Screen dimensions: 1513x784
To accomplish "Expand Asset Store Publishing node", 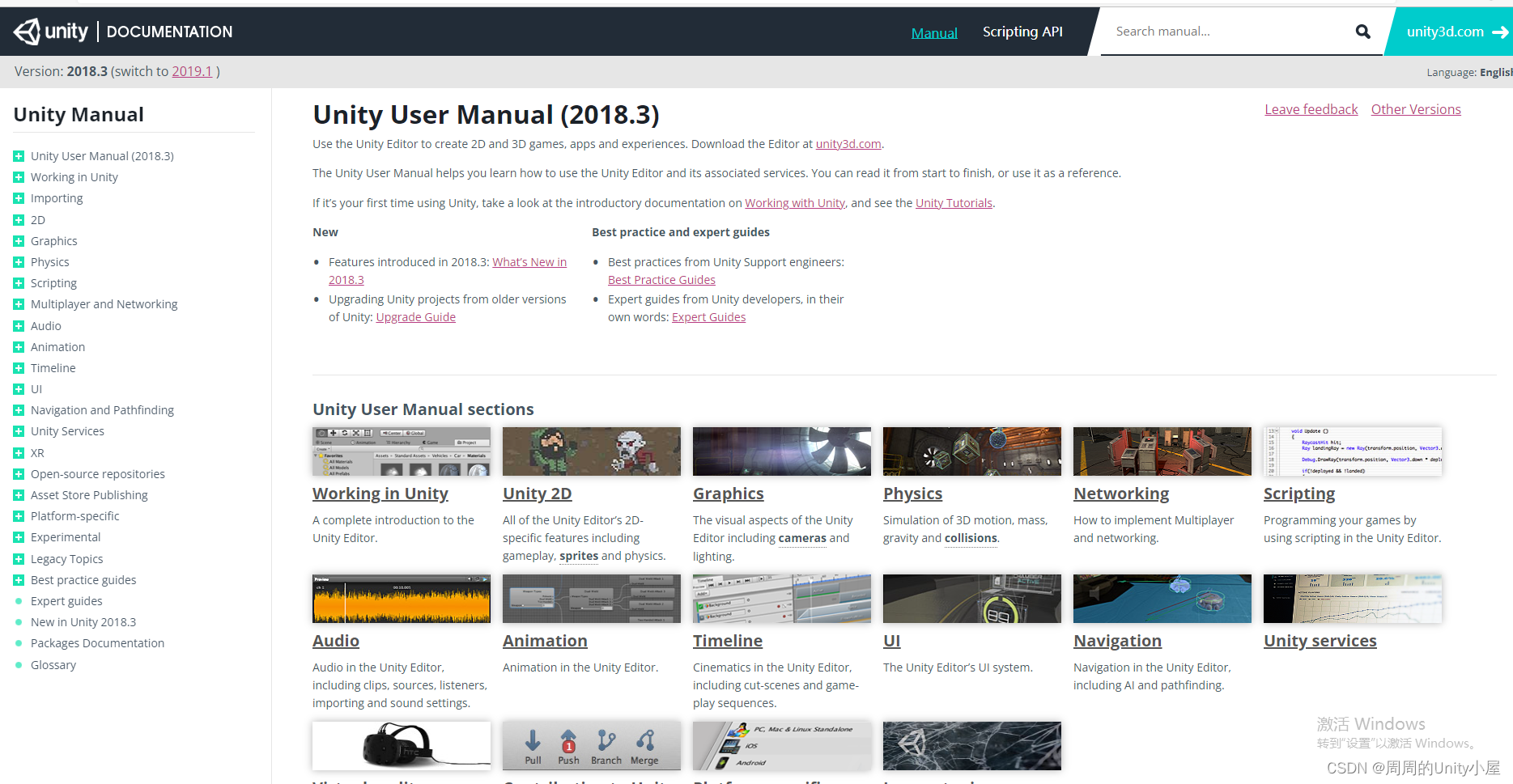I will pyautogui.click(x=19, y=495).
